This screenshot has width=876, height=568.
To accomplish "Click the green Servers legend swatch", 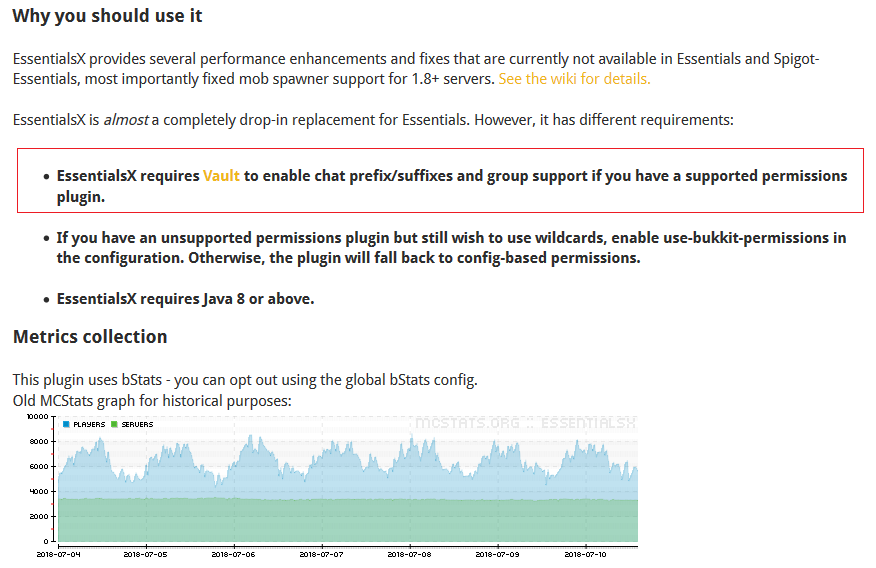I will tap(115, 425).
